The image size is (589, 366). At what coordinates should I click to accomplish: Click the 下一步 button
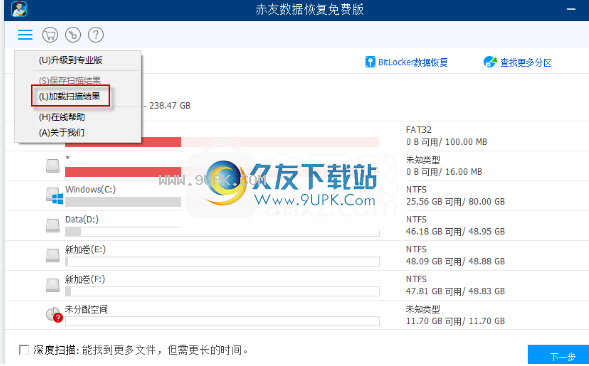[558, 355]
